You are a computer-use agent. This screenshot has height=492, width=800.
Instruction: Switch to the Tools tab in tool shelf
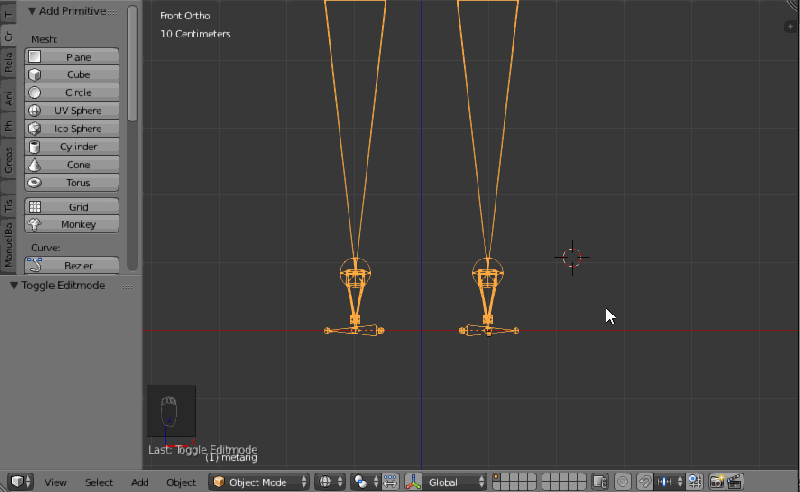click(8, 14)
